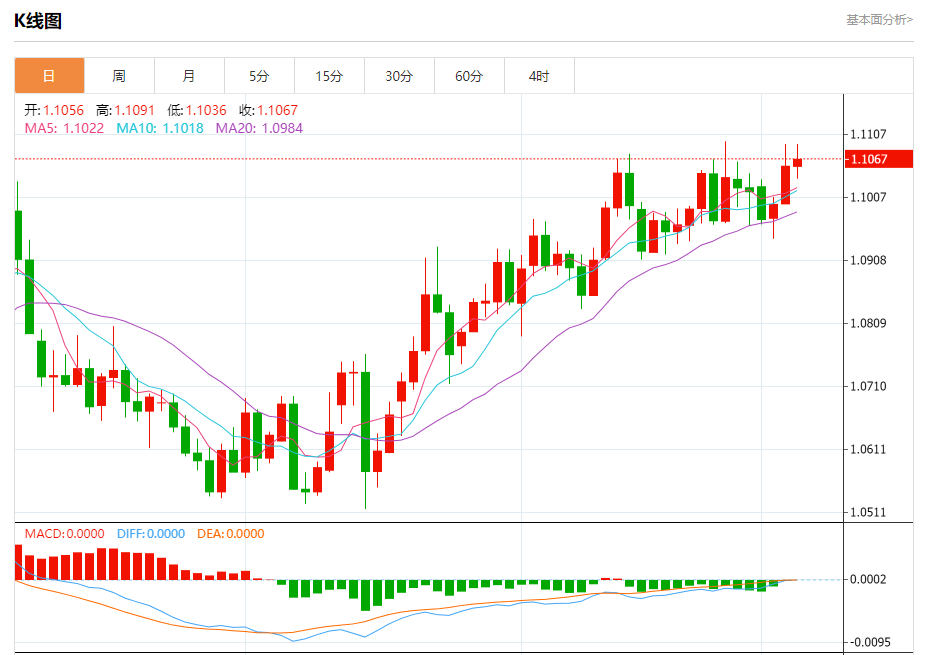Screen dimensions: 926x655
Task: Click the MA20: 1.0984 indicator label
Action: coord(259,128)
